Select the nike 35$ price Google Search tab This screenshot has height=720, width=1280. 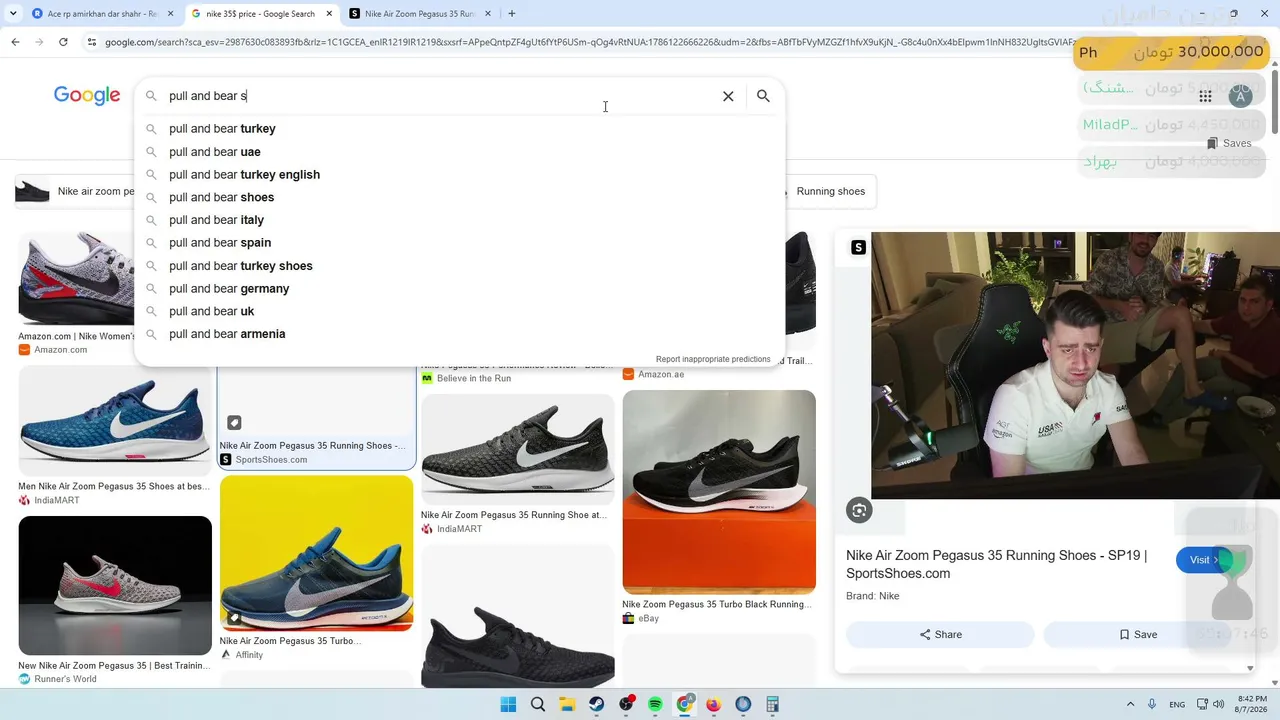[x=260, y=14]
